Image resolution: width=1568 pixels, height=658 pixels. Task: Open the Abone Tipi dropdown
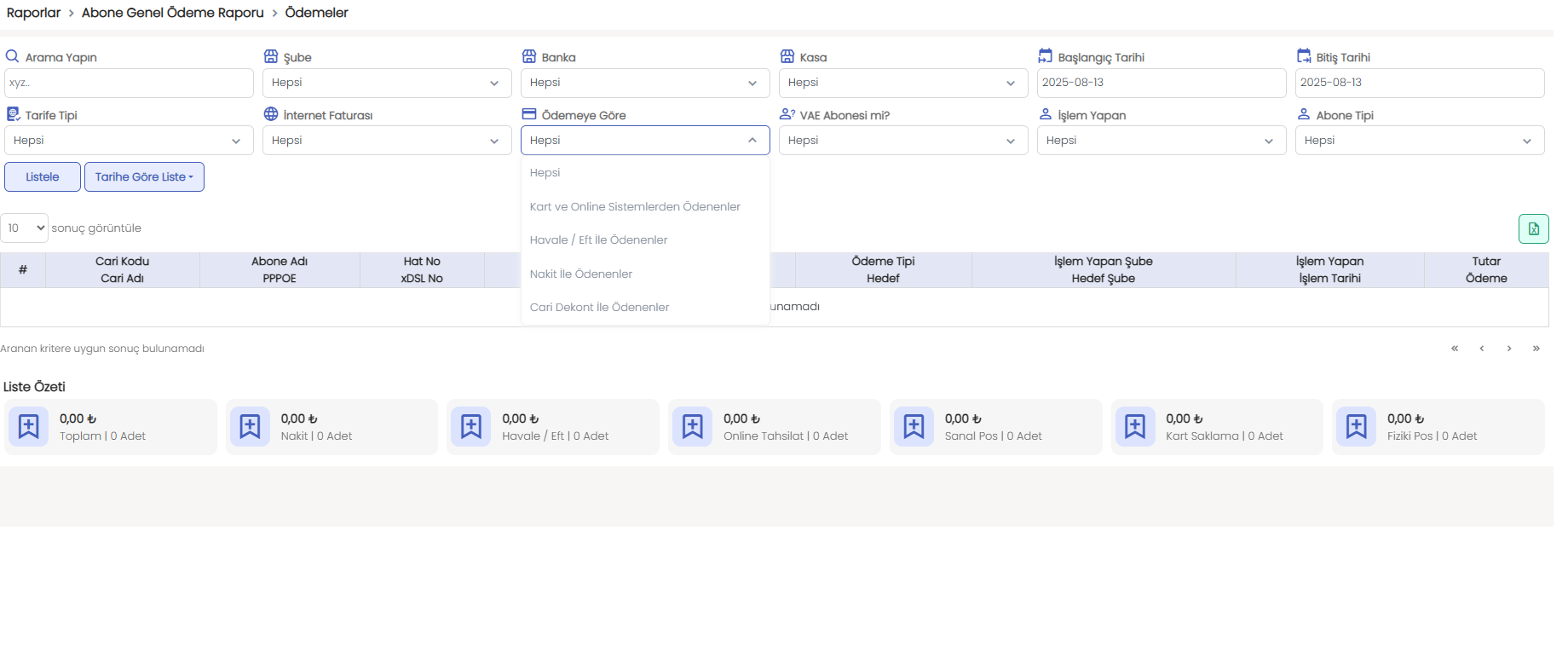tap(1419, 141)
